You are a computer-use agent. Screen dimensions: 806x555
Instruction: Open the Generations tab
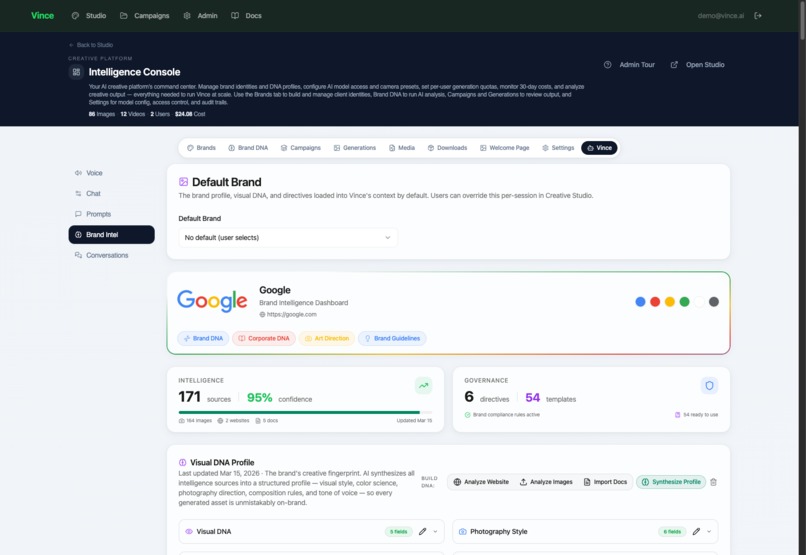point(355,148)
